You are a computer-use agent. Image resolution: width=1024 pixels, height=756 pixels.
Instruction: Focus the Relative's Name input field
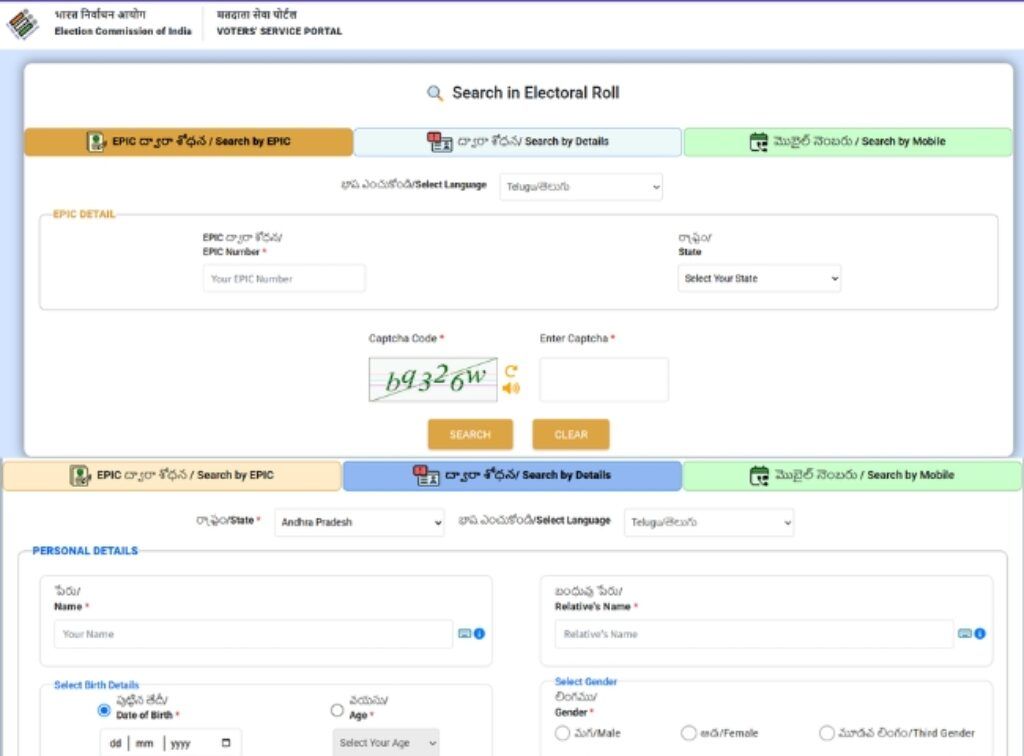pyautogui.click(x=754, y=634)
